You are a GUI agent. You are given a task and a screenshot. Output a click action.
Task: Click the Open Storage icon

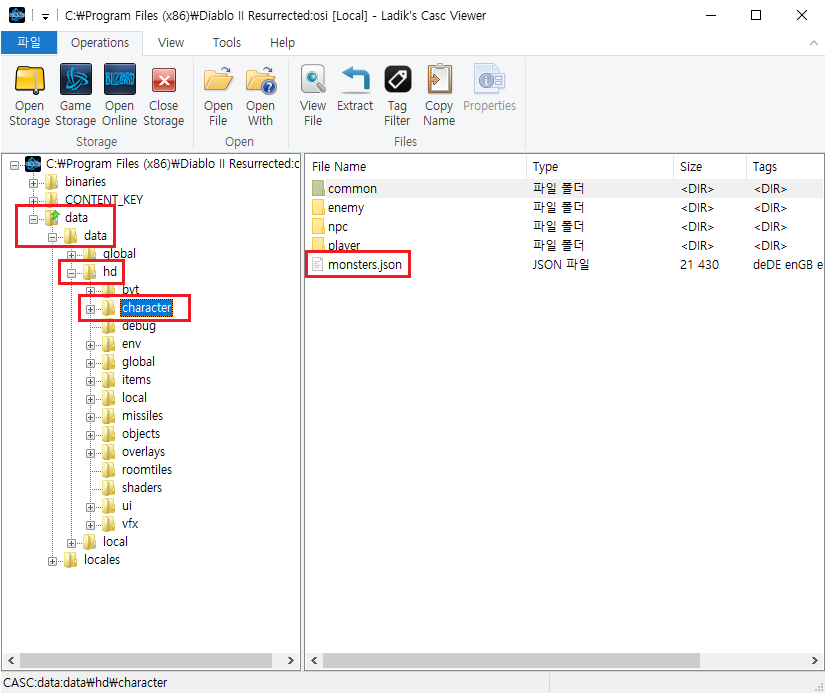[x=30, y=80]
